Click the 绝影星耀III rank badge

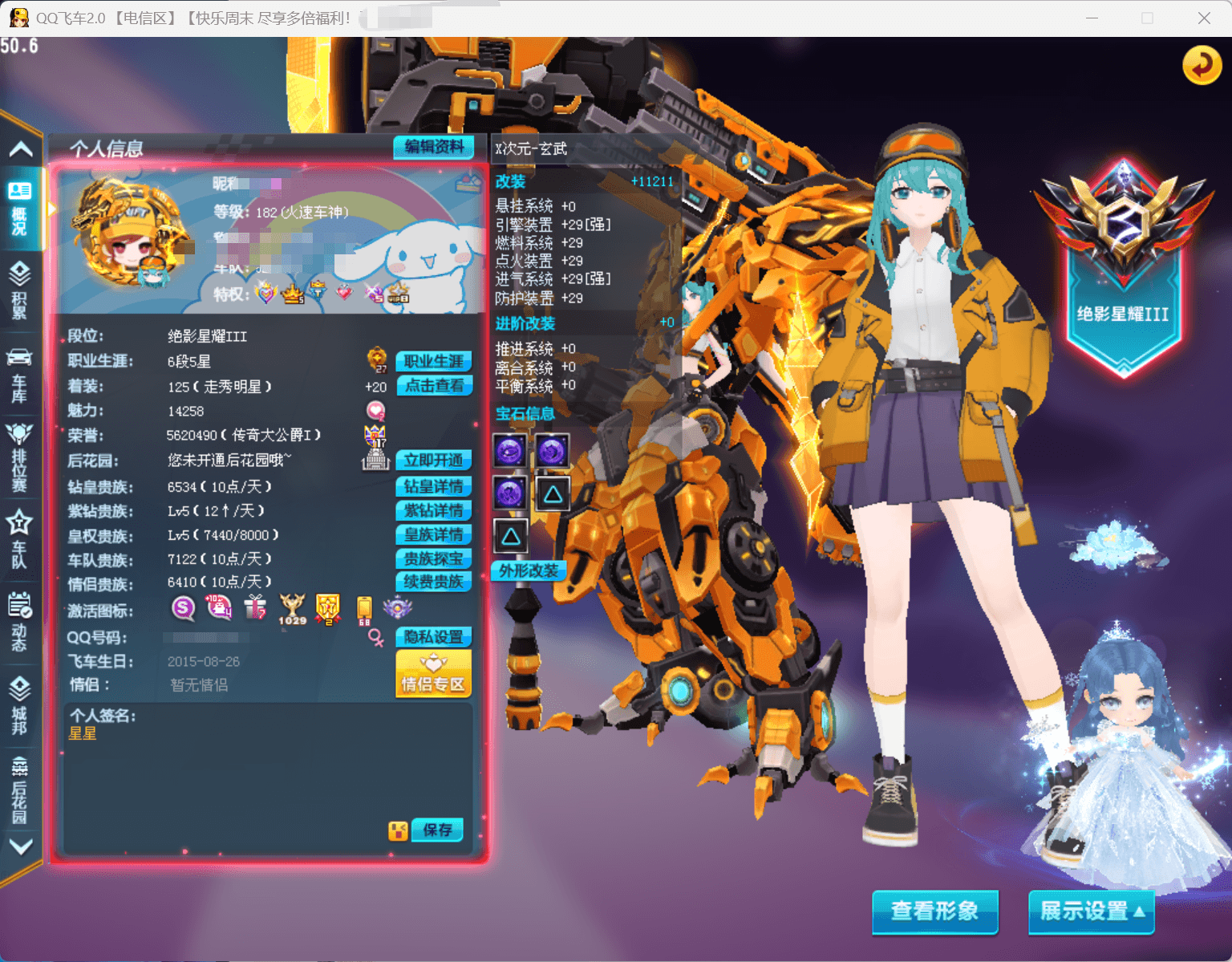[x=1123, y=268]
